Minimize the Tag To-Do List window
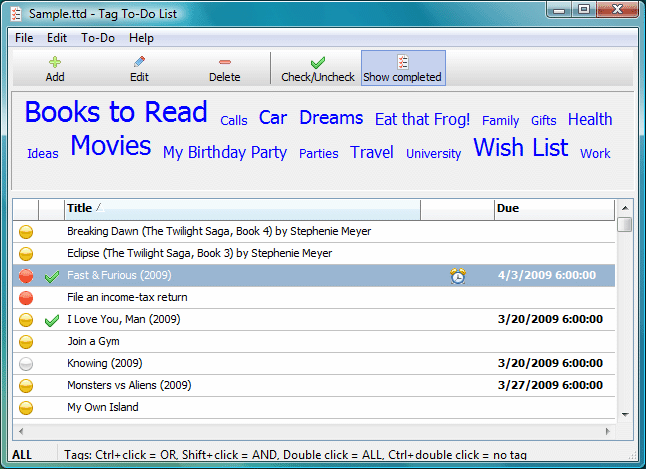The image size is (646, 469). point(559,10)
